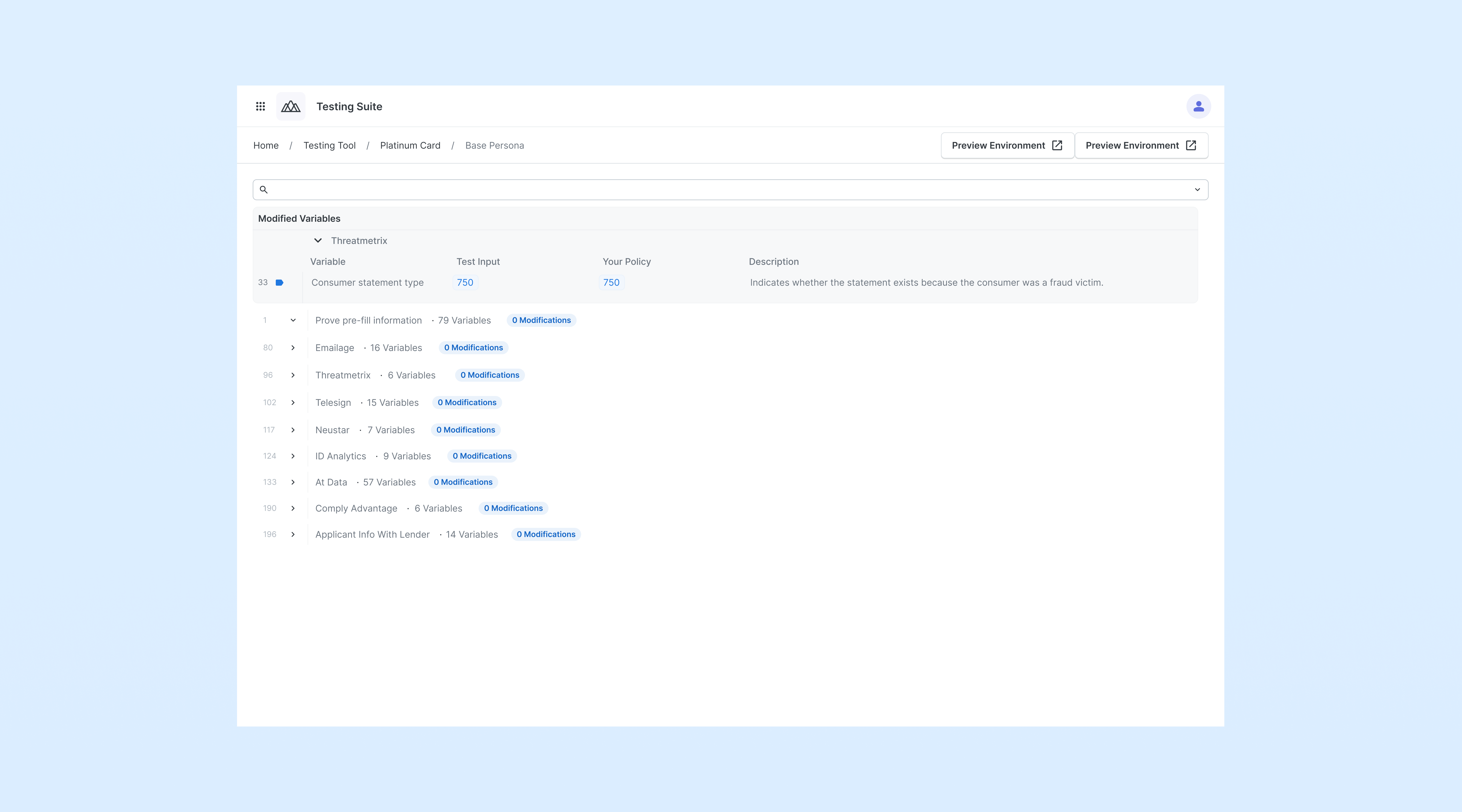Expand the Telesign section chevron
1462x812 pixels.
pyautogui.click(x=293, y=402)
